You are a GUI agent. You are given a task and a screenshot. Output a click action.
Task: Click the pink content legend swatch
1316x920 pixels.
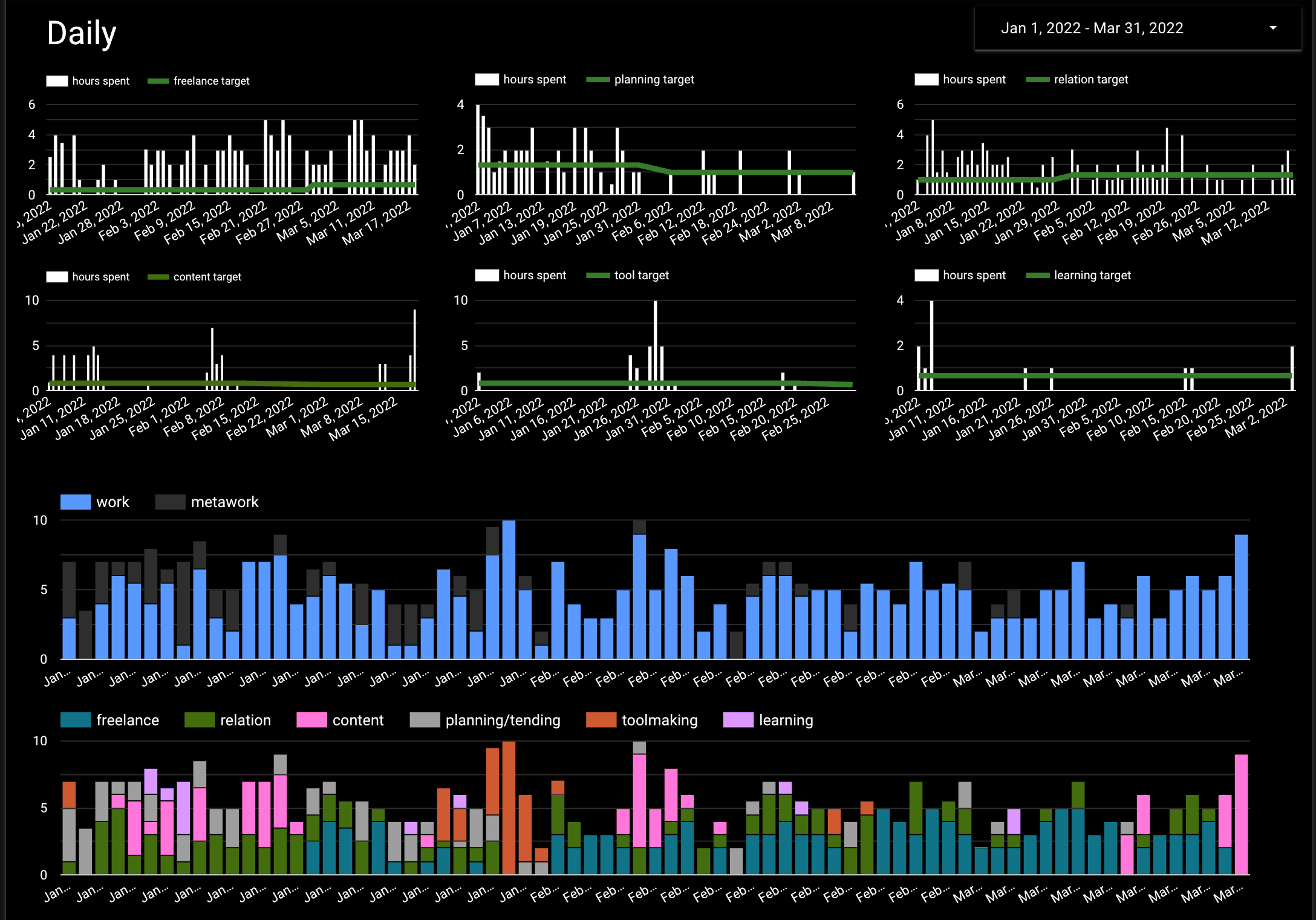click(311, 720)
